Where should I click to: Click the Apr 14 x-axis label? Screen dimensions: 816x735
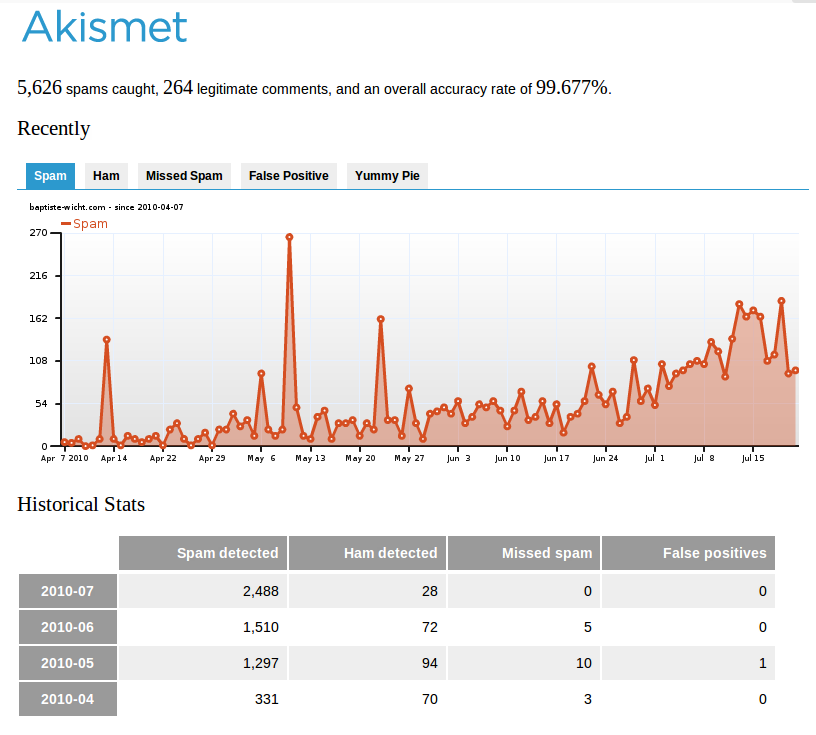point(114,458)
